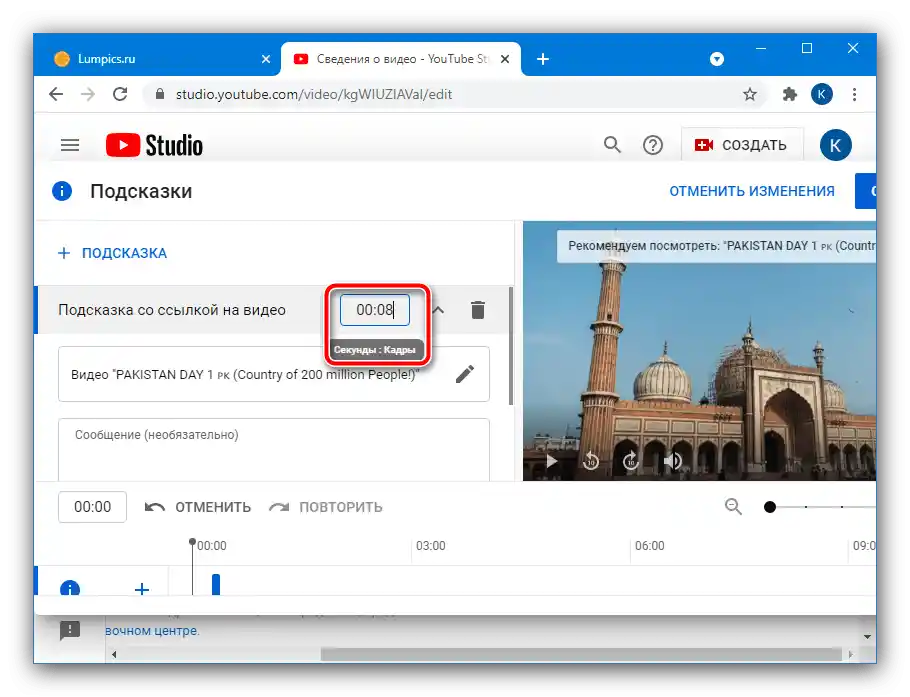Click the Сообщение (необязательно) message field
This screenshot has width=910, height=697.
274,450
